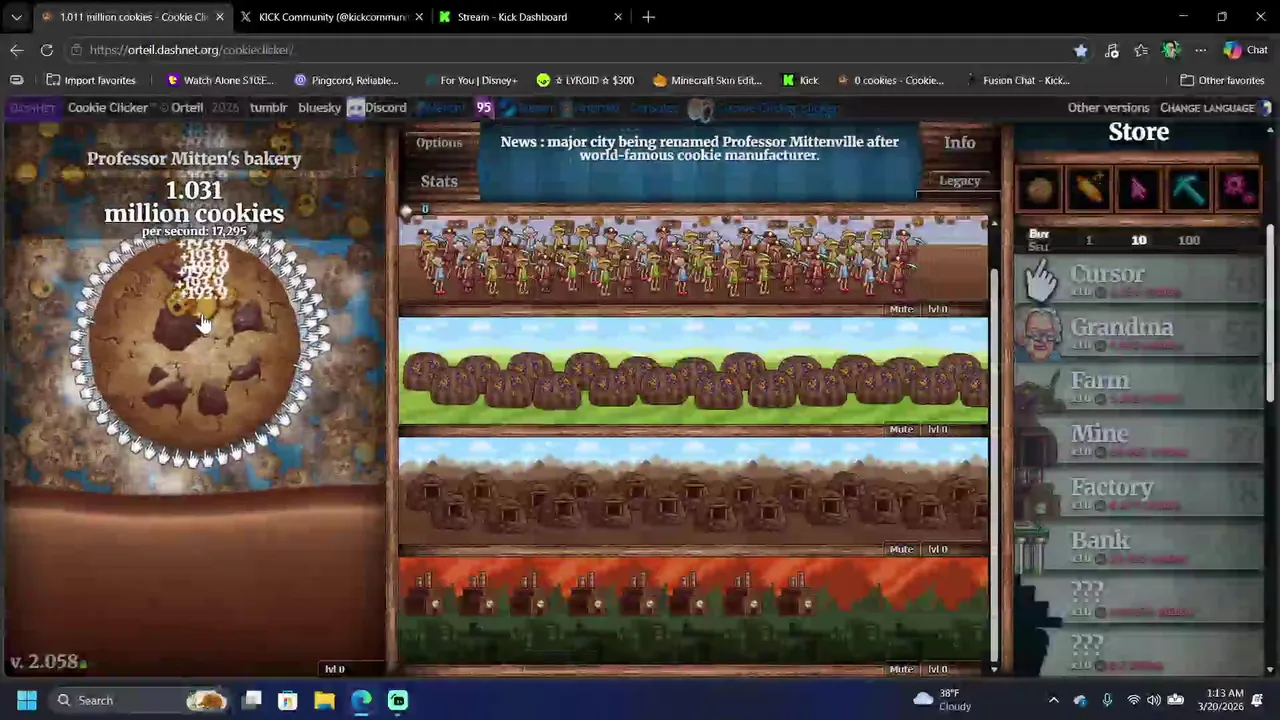1280x720 pixels.
Task: Purchase Grandma building in Store
Action: pos(1139,334)
